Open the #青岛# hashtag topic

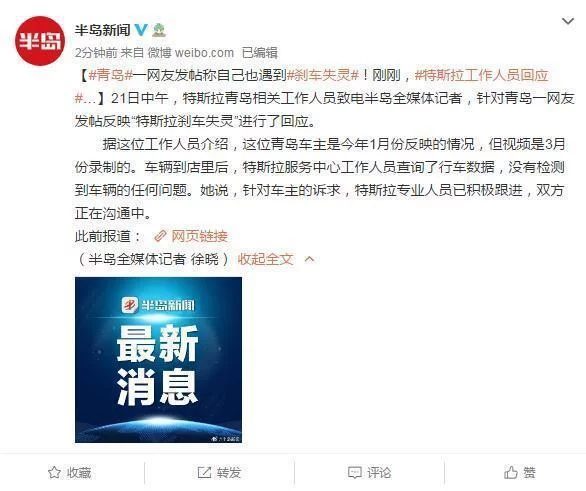tap(111, 75)
